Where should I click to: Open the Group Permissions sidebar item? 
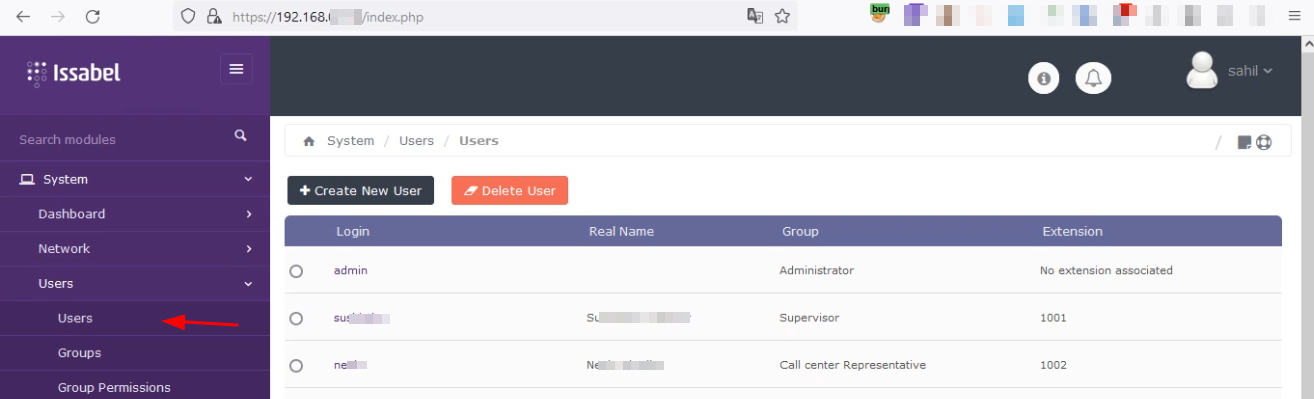pos(114,388)
